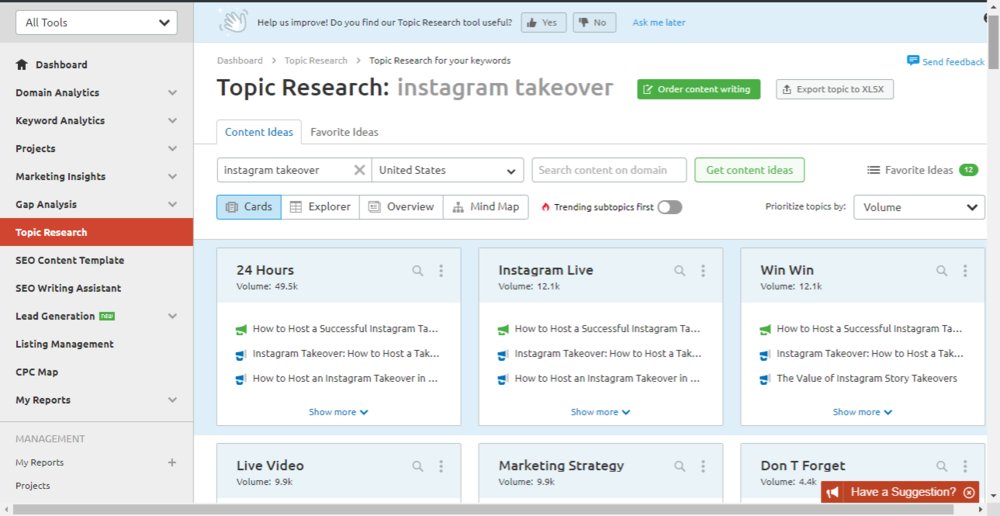Expand Show more on the Instagram Live card
This screenshot has width=1000, height=516.
601,412
